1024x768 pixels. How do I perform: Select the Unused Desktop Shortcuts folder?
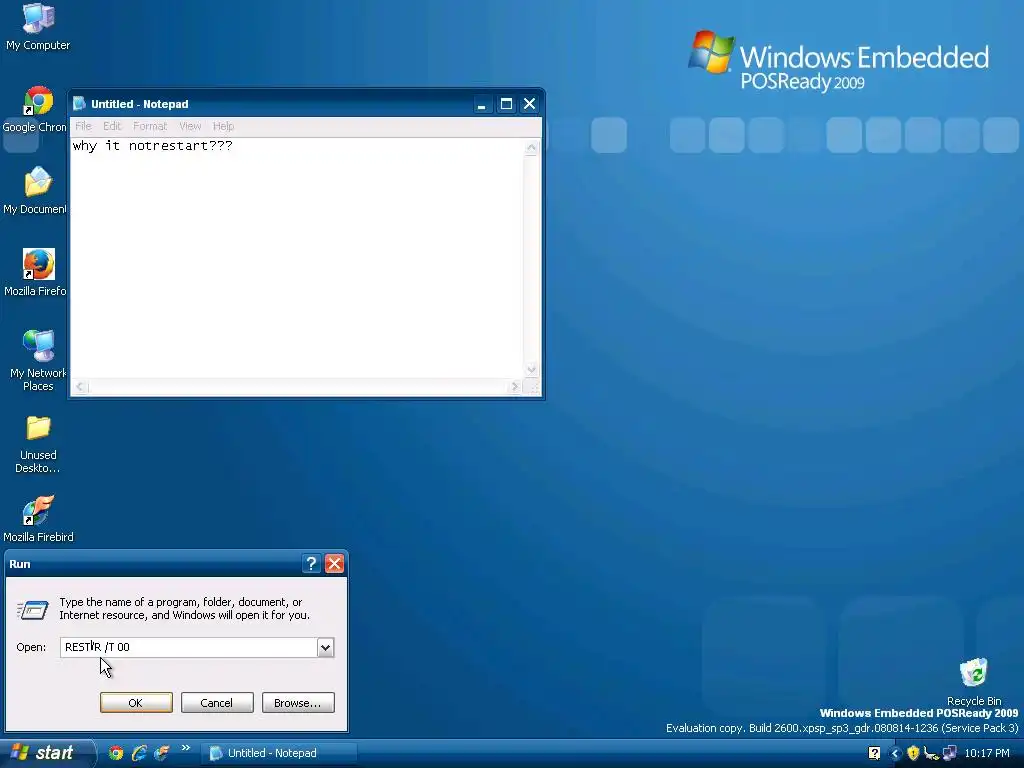[x=38, y=444]
